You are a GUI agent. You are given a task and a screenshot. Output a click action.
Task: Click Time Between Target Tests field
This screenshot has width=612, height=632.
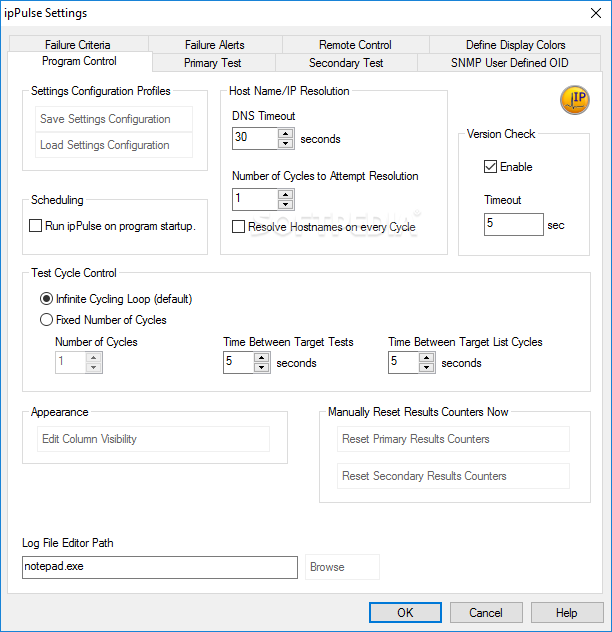239,362
